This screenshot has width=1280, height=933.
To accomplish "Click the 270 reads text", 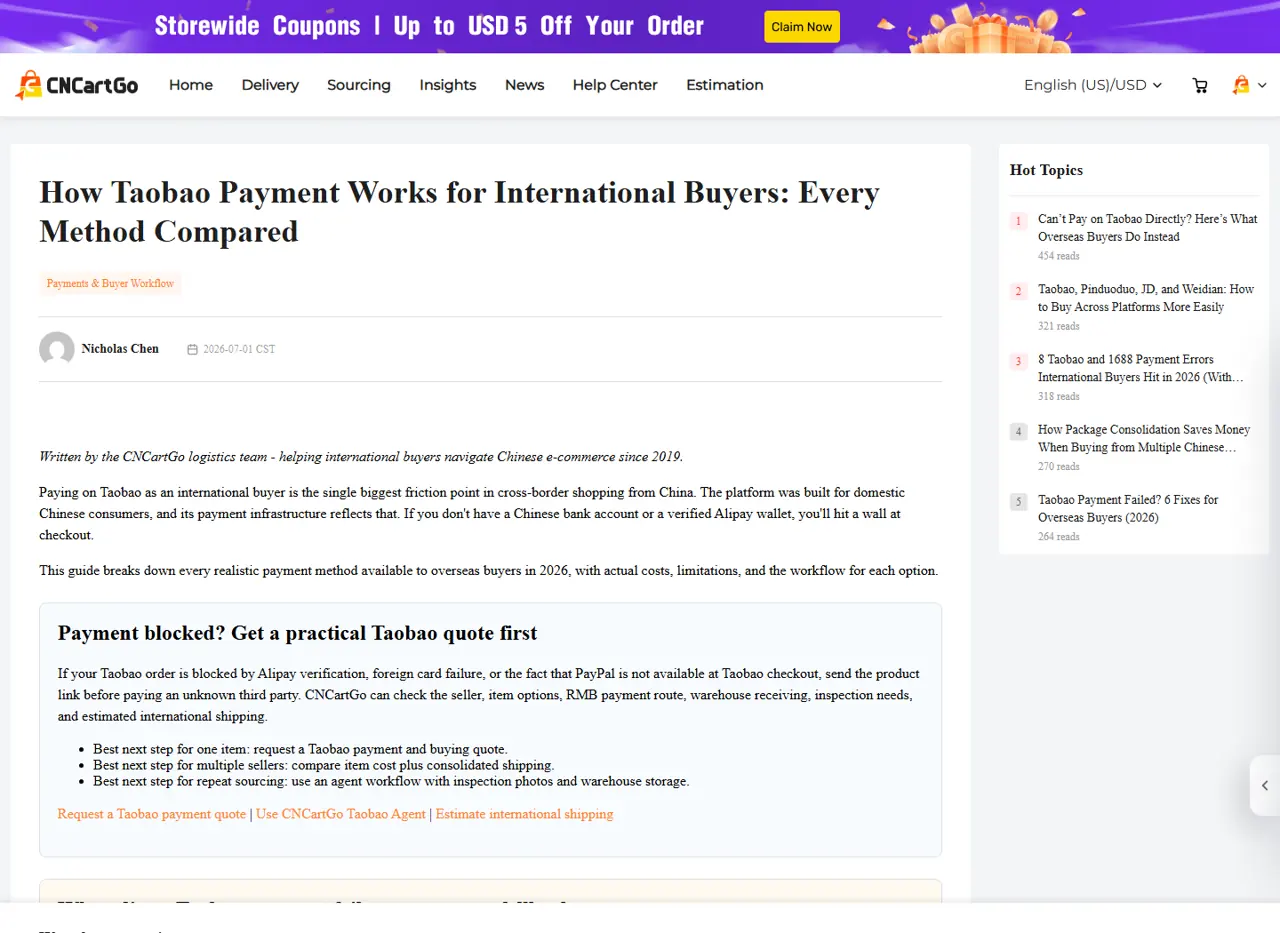I will [x=1059, y=466].
